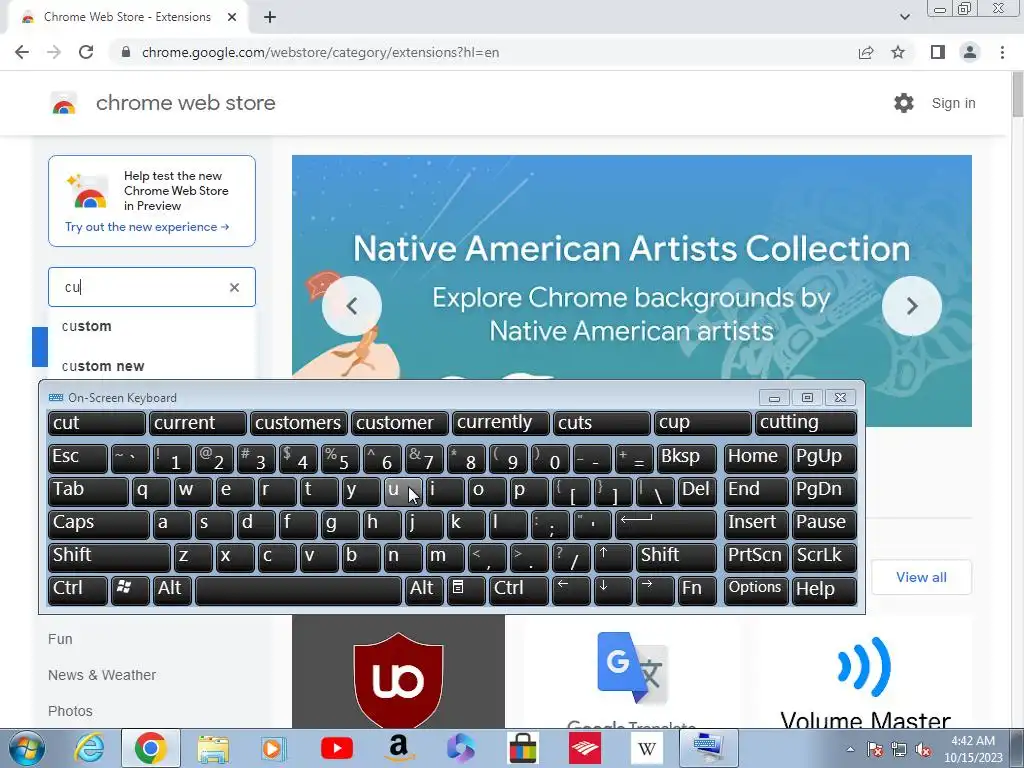Close the Chrome Web Store tab
The image size is (1024, 768).
click(x=232, y=17)
